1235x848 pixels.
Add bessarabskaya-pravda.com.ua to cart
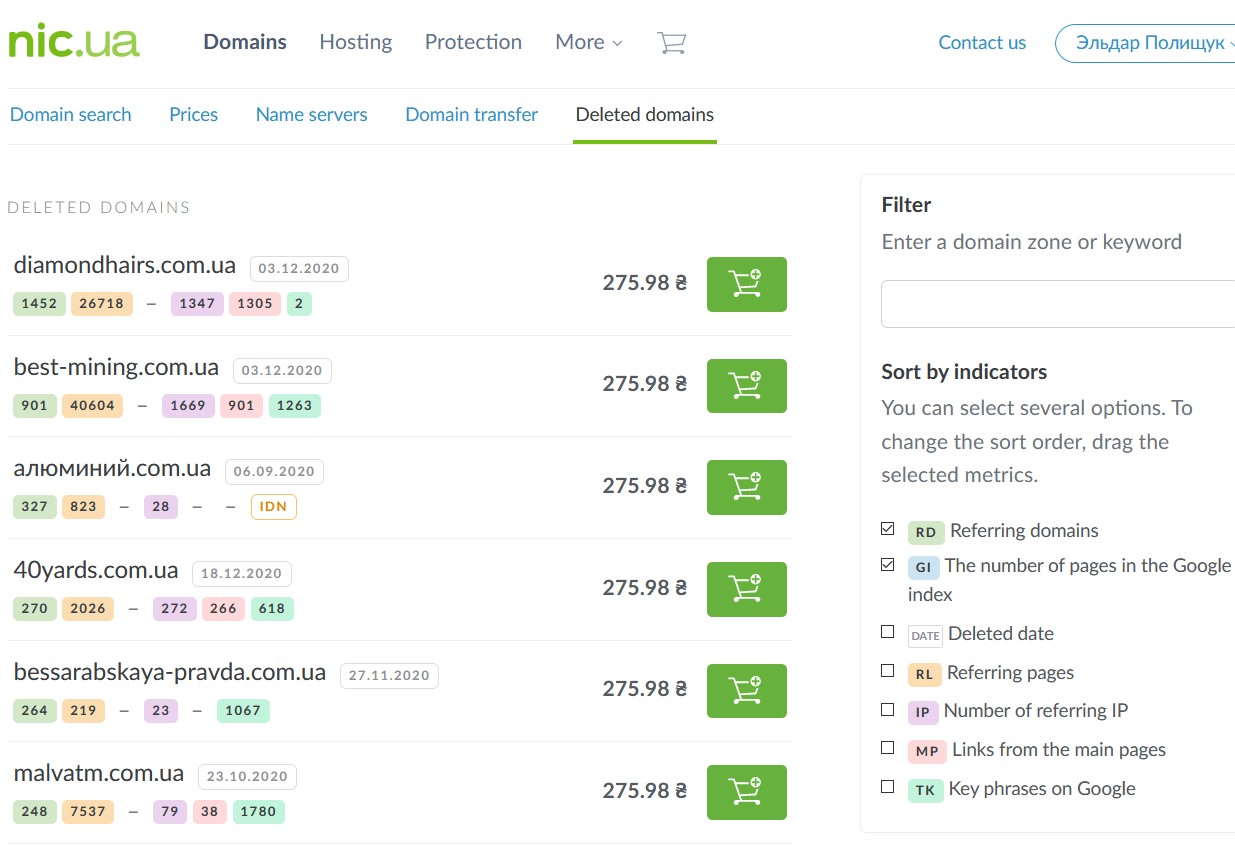coord(746,690)
